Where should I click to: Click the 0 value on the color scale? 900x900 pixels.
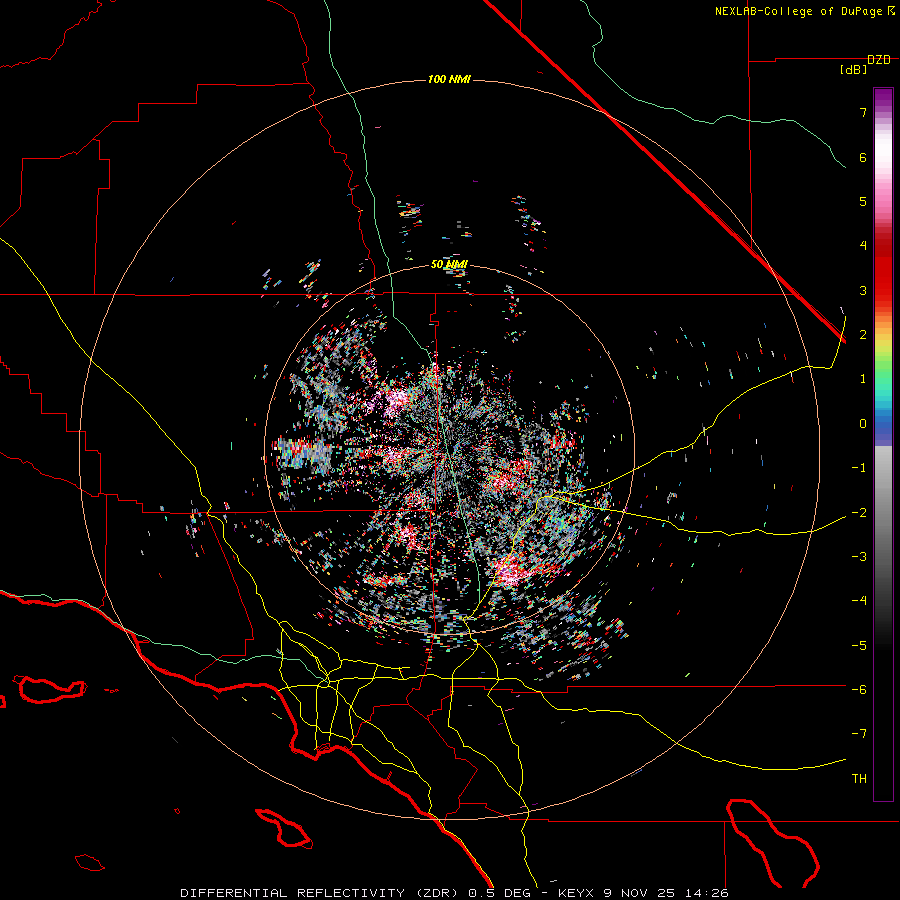tap(863, 424)
